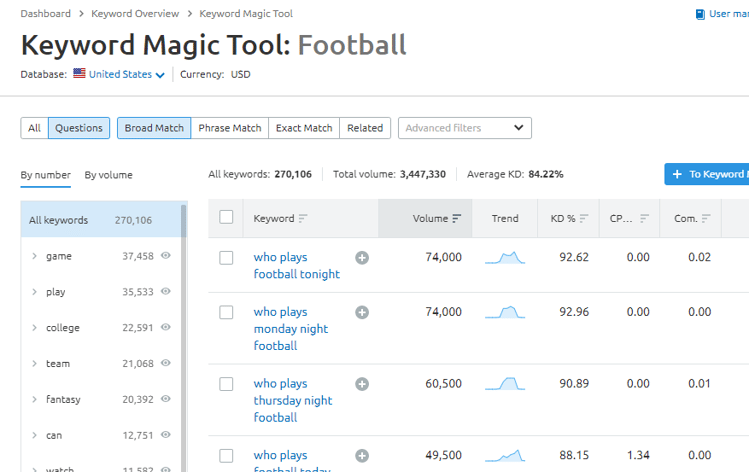Open Dashboard breadcrumb link
749x472 pixels.
coord(45,13)
